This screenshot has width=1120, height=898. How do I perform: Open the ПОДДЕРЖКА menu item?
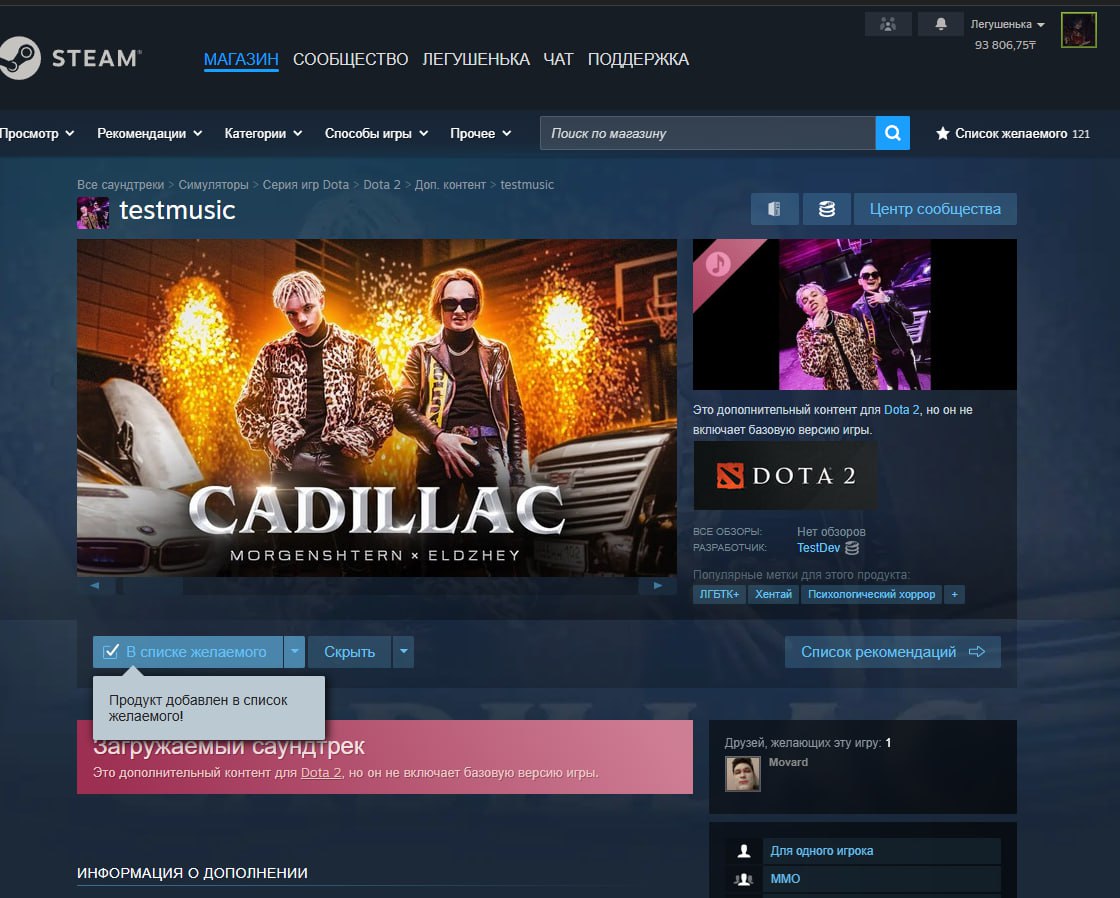coord(638,59)
